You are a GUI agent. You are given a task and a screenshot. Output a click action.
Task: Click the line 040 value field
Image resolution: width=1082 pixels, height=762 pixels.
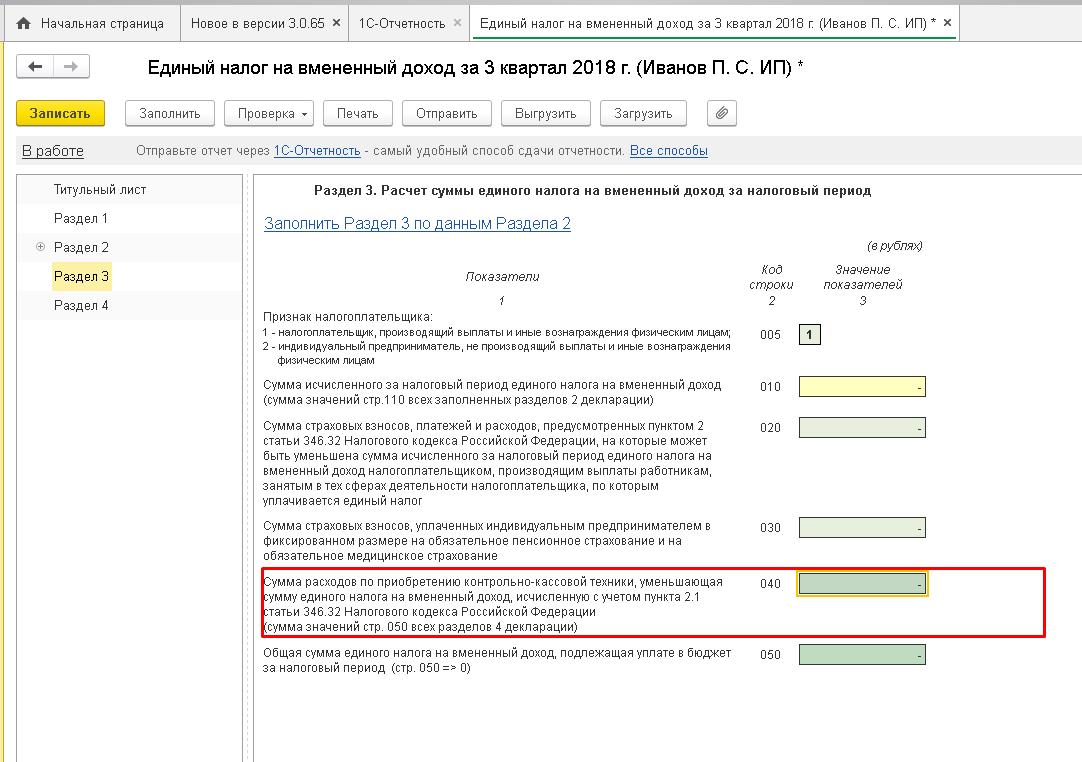(x=861, y=584)
